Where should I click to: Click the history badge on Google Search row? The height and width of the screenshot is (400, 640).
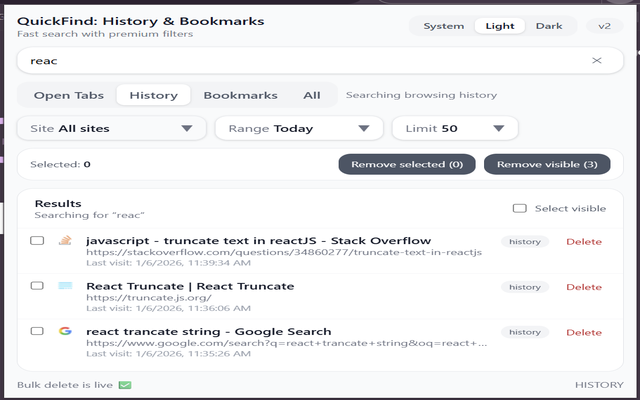(x=525, y=332)
